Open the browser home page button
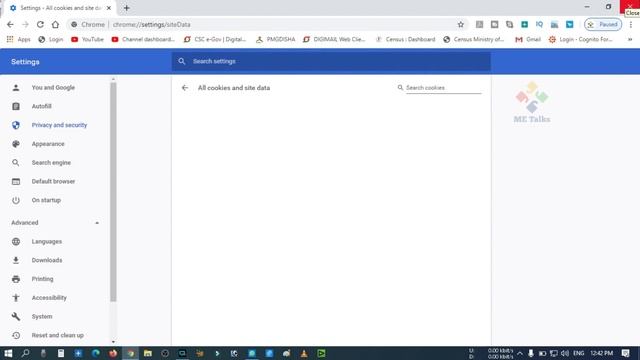The height and width of the screenshot is (360, 640). click(x=55, y=24)
